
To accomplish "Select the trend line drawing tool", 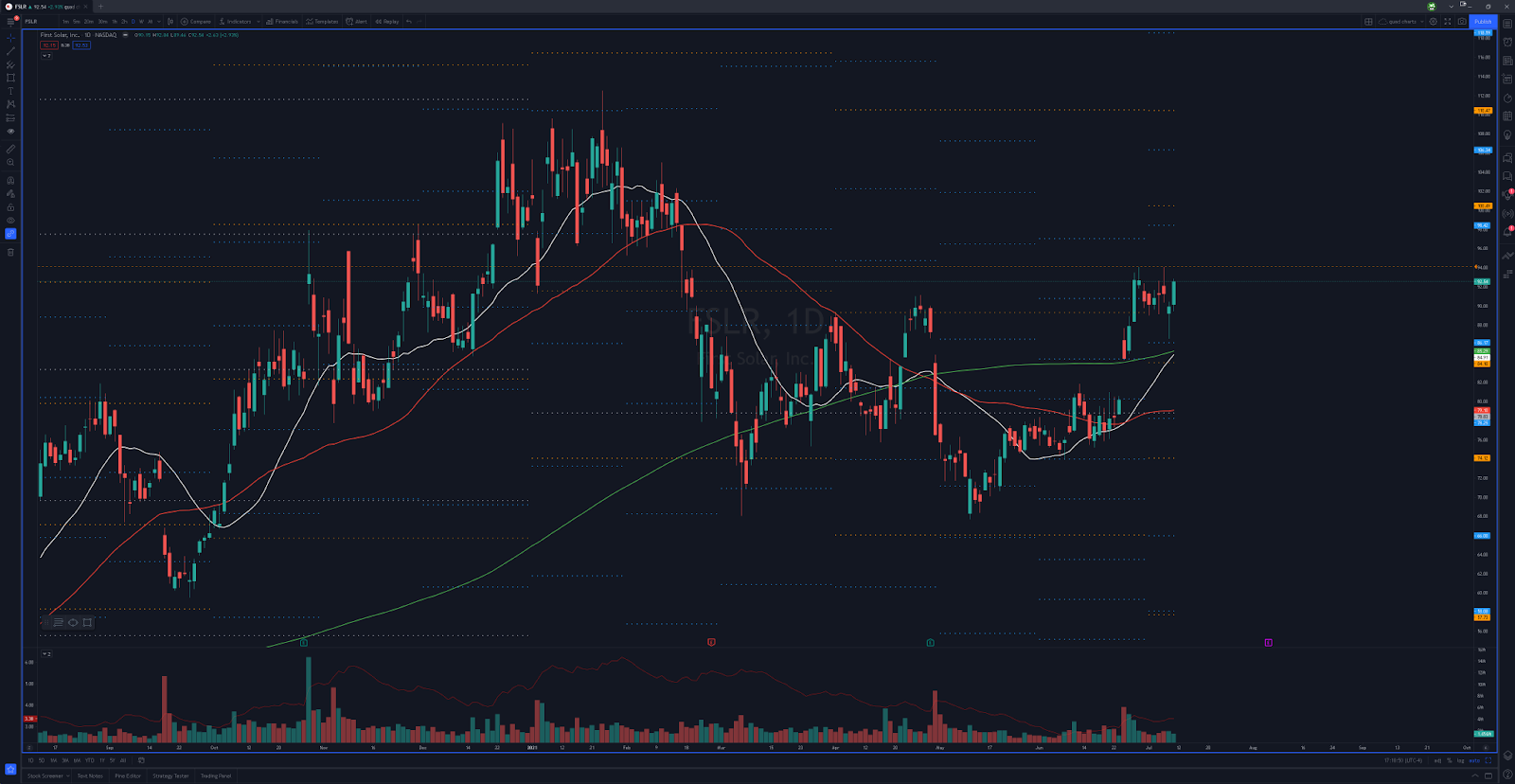I will pyautogui.click(x=10, y=52).
